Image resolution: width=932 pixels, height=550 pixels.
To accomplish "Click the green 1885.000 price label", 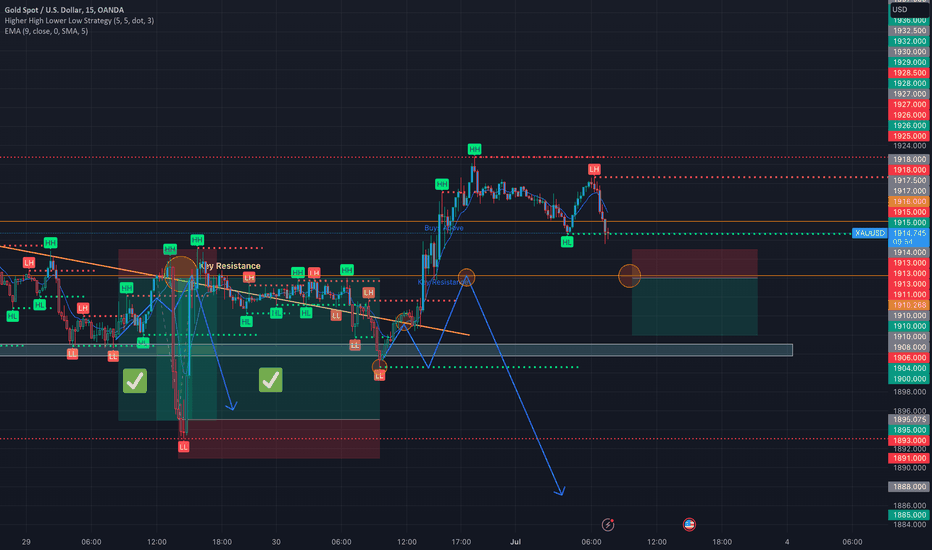I will click(x=909, y=515).
